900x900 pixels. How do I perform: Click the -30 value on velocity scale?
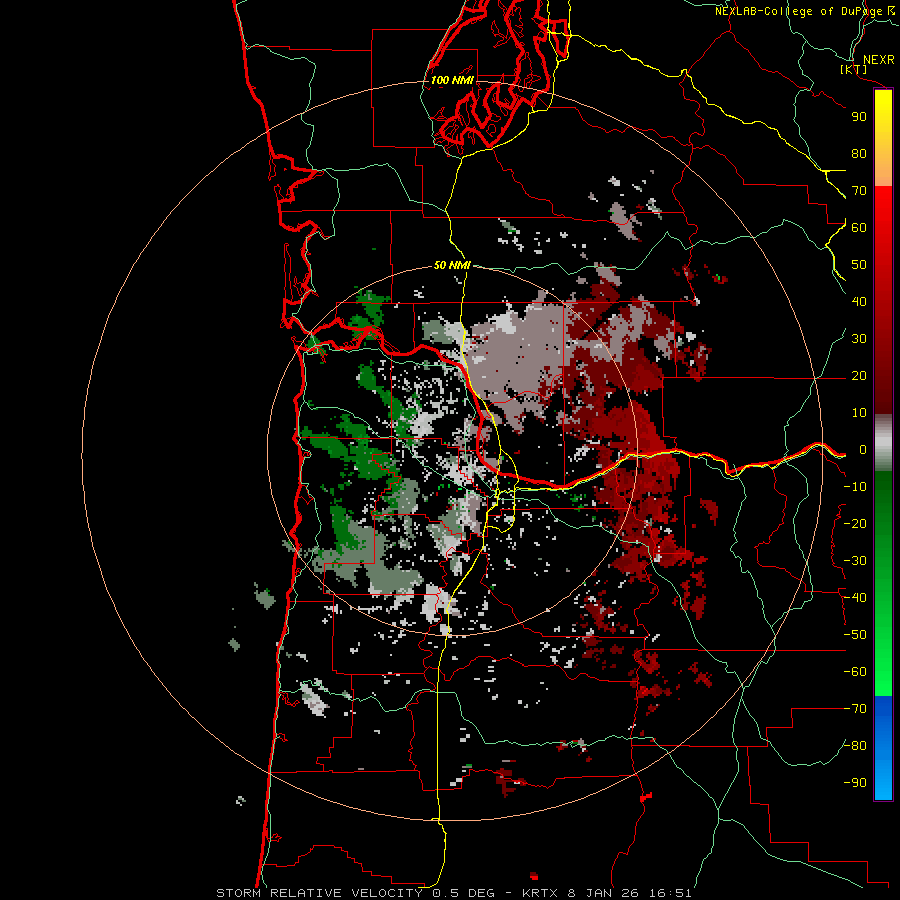pos(855,561)
